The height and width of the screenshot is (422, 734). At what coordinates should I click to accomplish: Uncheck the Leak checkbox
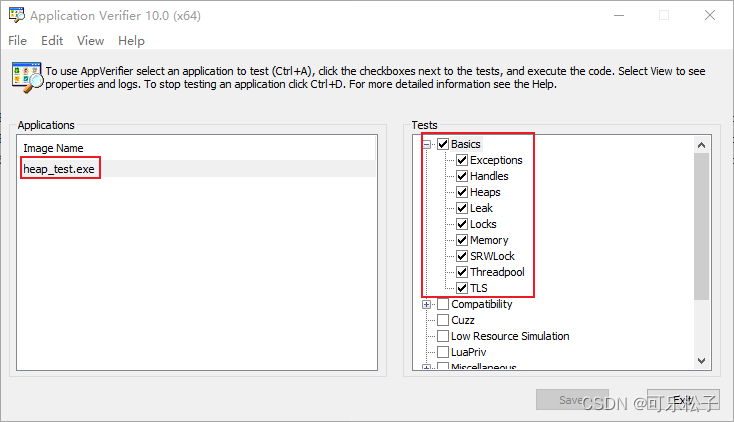tap(462, 208)
